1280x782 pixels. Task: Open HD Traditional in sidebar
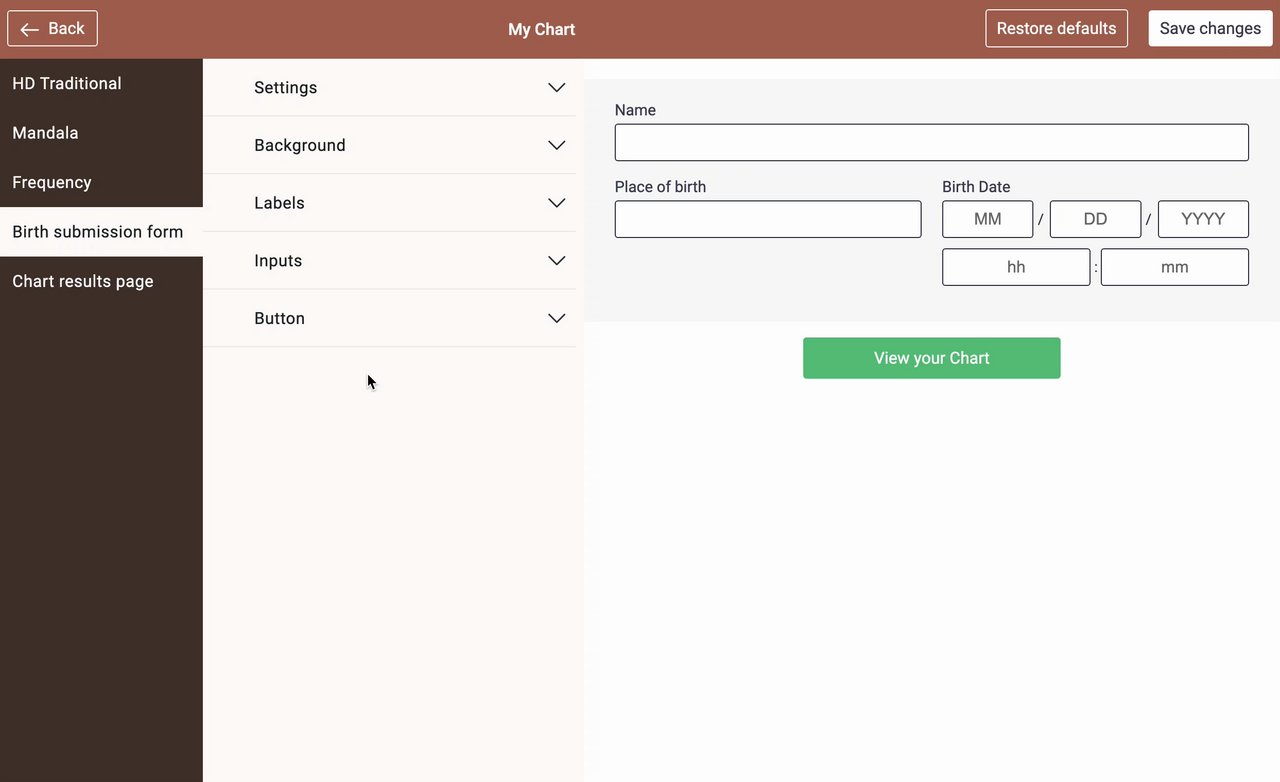[67, 84]
